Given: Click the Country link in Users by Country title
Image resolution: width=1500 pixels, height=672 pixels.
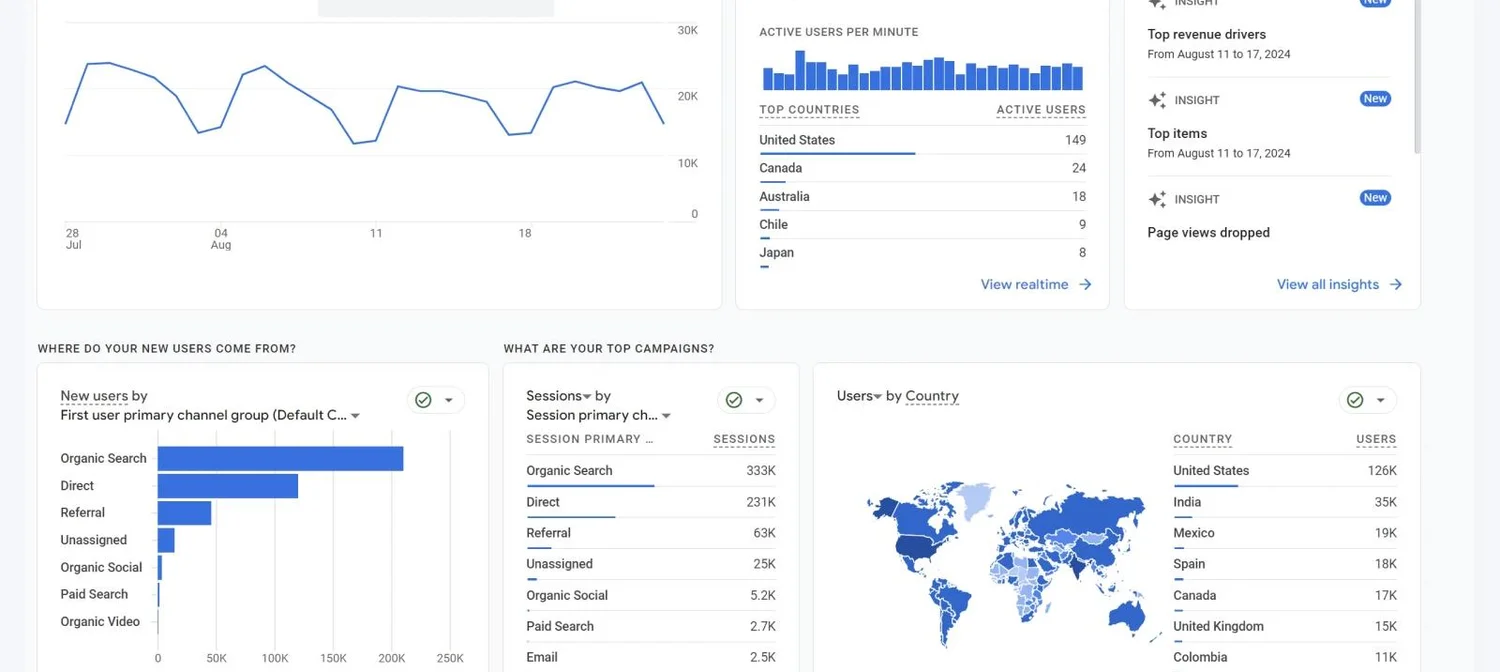Looking at the screenshot, I should pyautogui.click(x=932, y=396).
